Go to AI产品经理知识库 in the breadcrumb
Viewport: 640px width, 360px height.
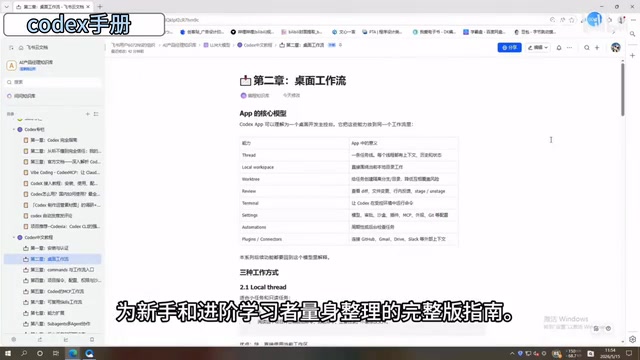click(x=180, y=45)
